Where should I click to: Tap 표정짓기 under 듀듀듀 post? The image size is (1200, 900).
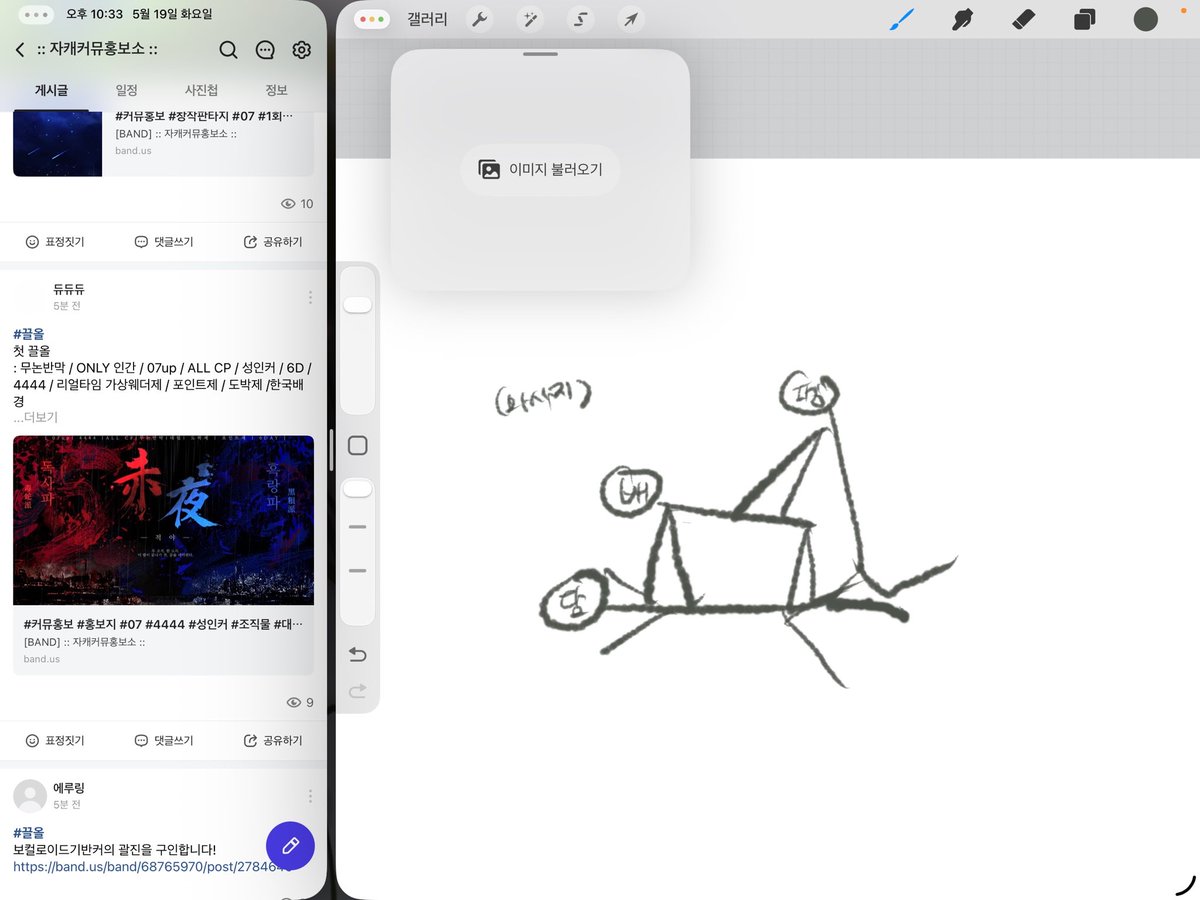point(55,741)
